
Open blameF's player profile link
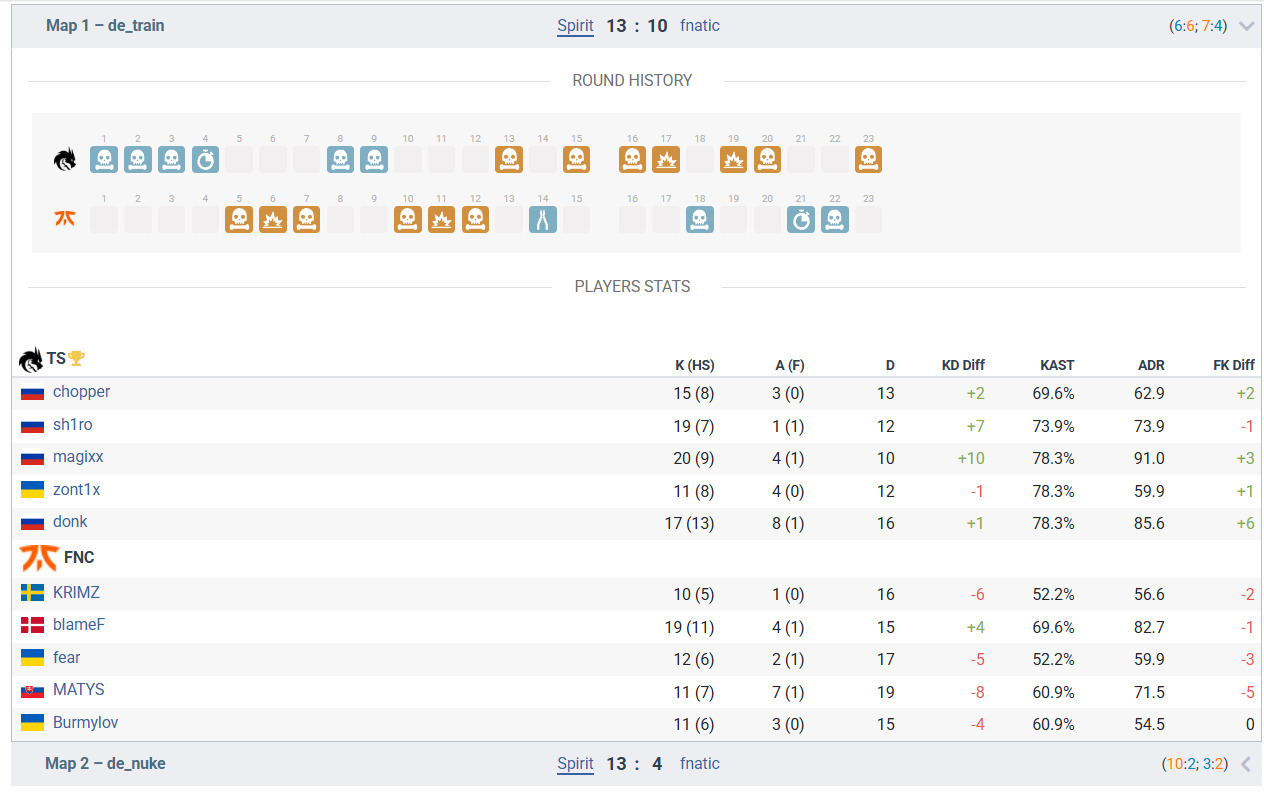79,625
